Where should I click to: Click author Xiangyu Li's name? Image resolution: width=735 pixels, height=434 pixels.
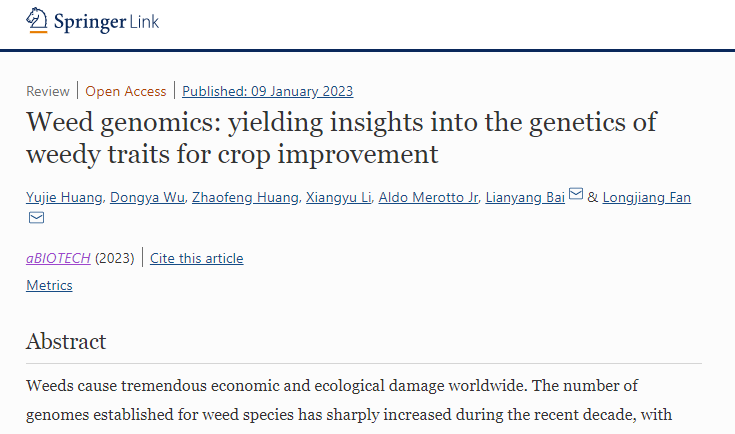click(x=339, y=198)
